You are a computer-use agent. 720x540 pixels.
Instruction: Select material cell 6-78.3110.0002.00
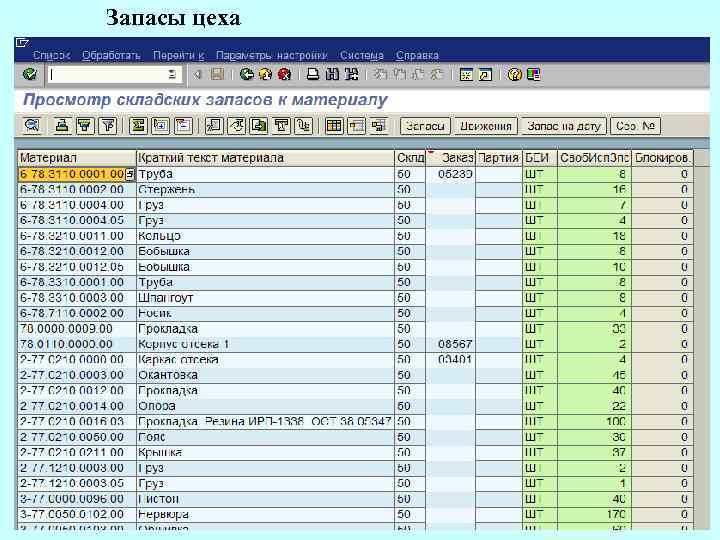[77, 190]
